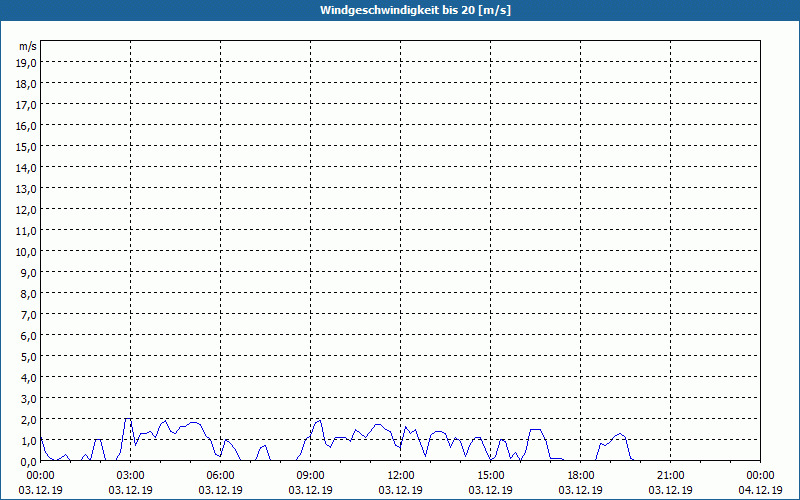
Task: Click the 15:00 time axis label
Action: click(491, 476)
